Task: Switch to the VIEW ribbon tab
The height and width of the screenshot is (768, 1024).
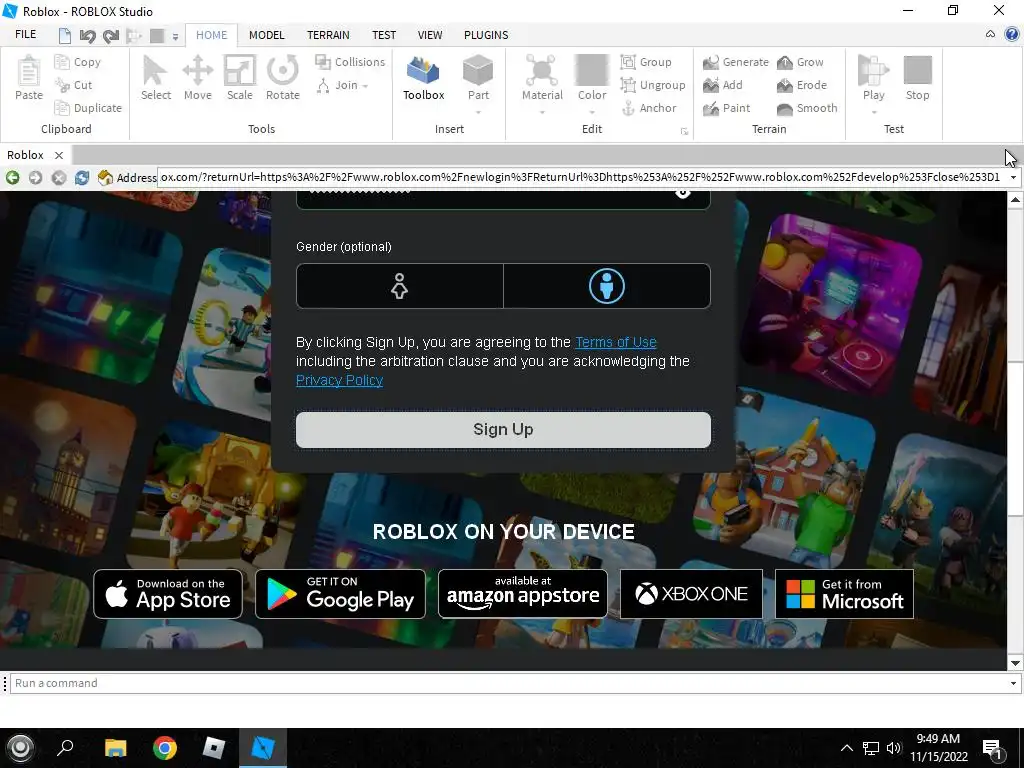Action: click(430, 35)
